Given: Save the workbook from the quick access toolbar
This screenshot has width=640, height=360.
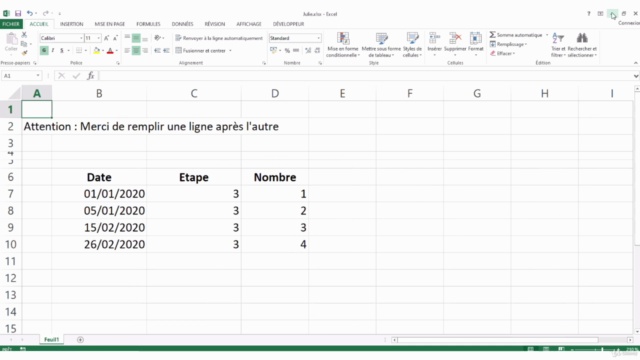Looking at the screenshot, I should pos(18,13).
